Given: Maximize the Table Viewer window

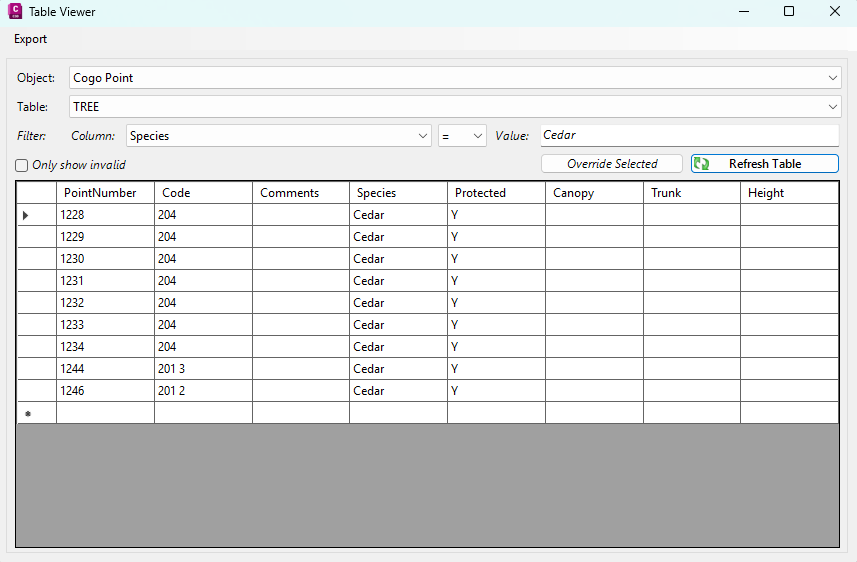Looking at the screenshot, I should click(x=789, y=12).
